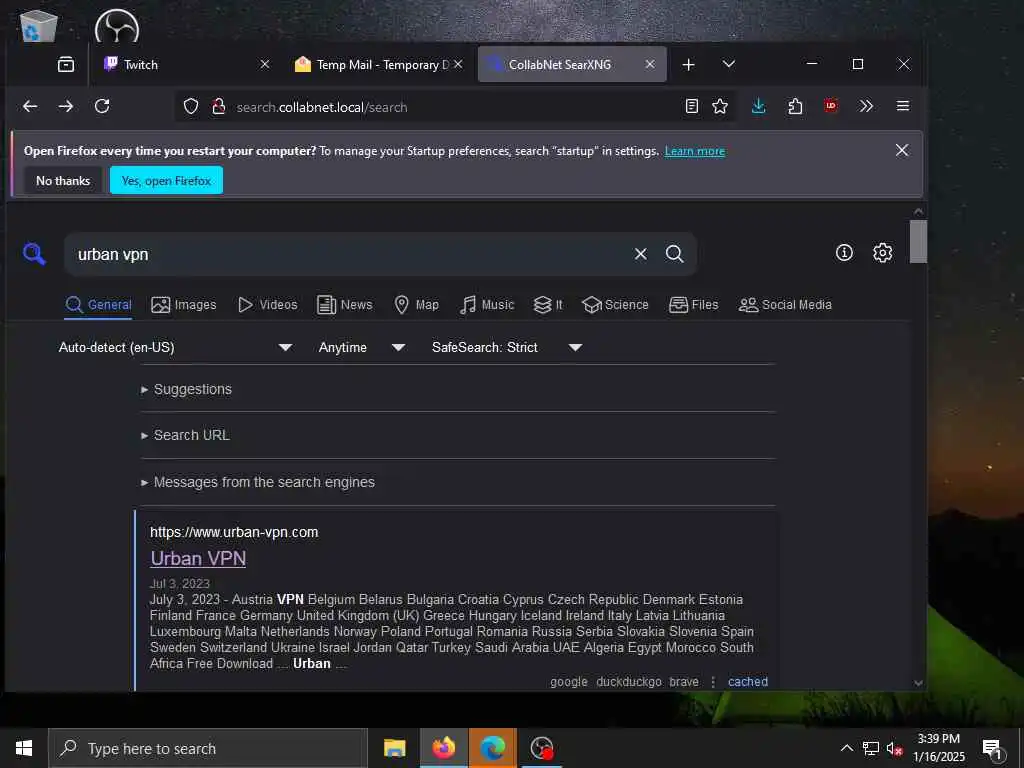Expand the Search URL section

point(185,435)
